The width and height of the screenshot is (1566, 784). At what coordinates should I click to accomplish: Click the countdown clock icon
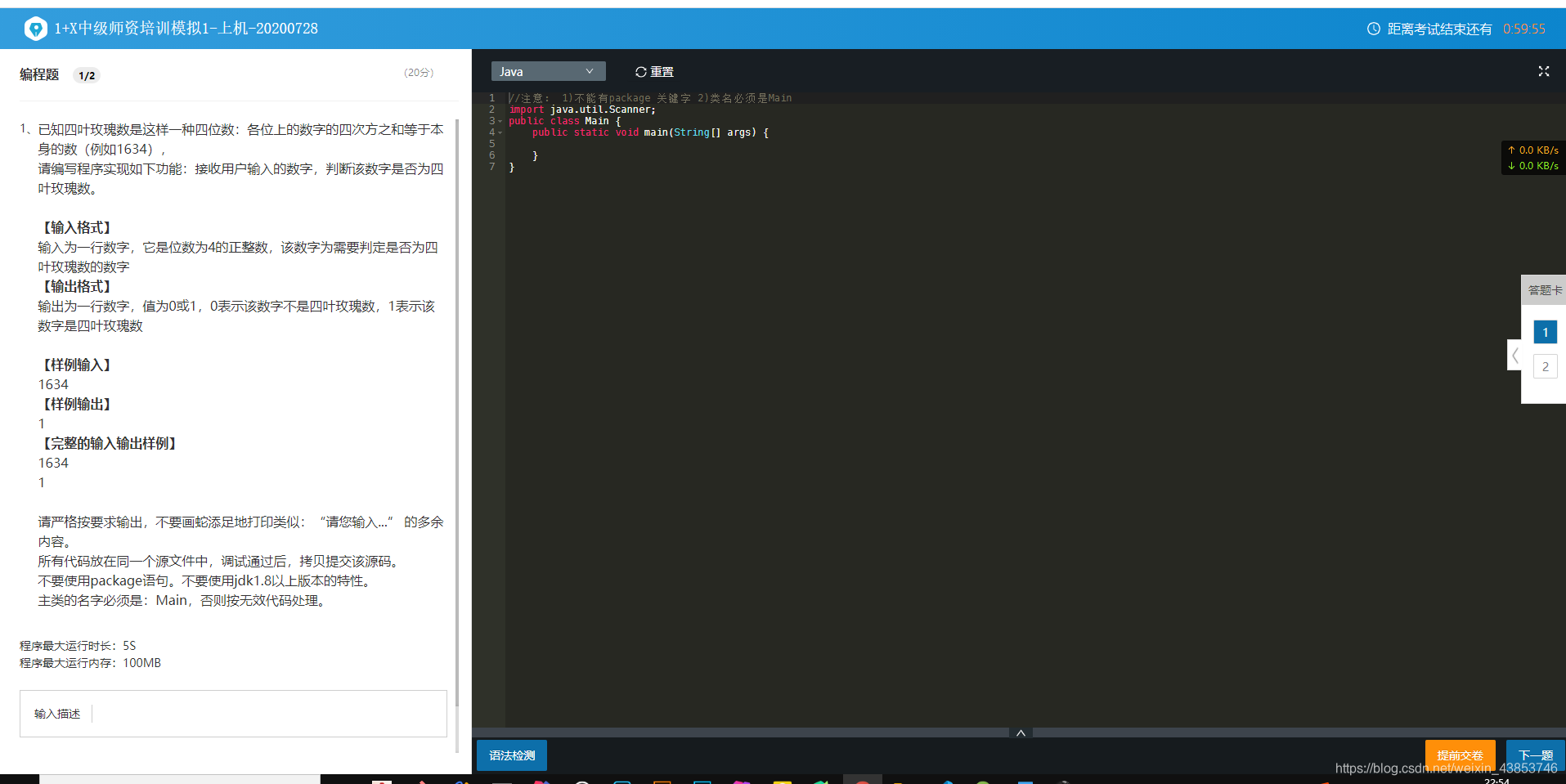tap(1374, 29)
